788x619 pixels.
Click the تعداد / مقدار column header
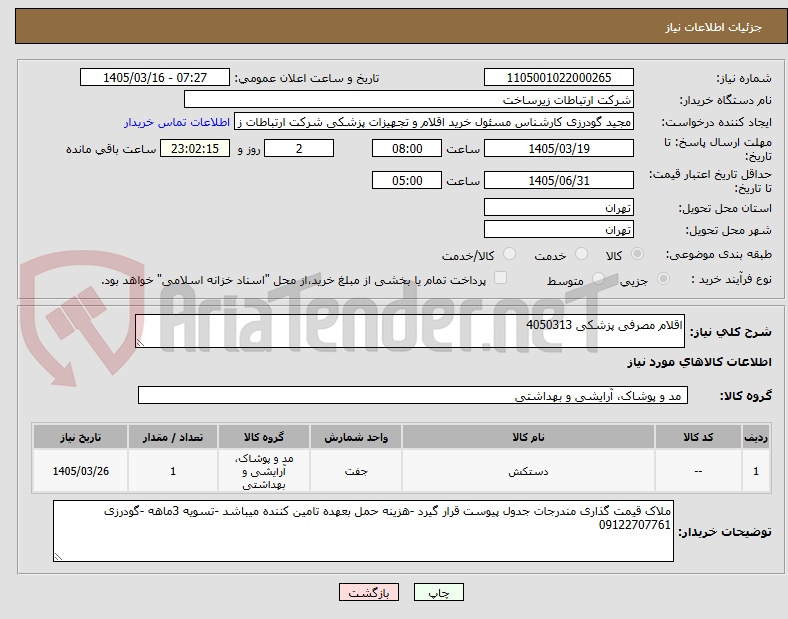[x=173, y=437]
